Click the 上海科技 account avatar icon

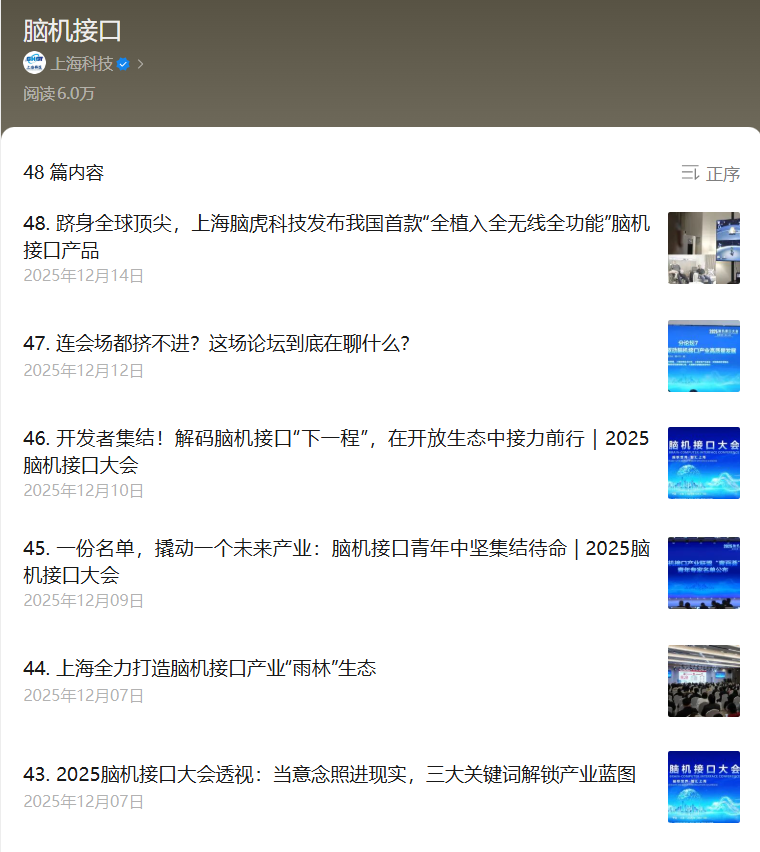click(35, 63)
